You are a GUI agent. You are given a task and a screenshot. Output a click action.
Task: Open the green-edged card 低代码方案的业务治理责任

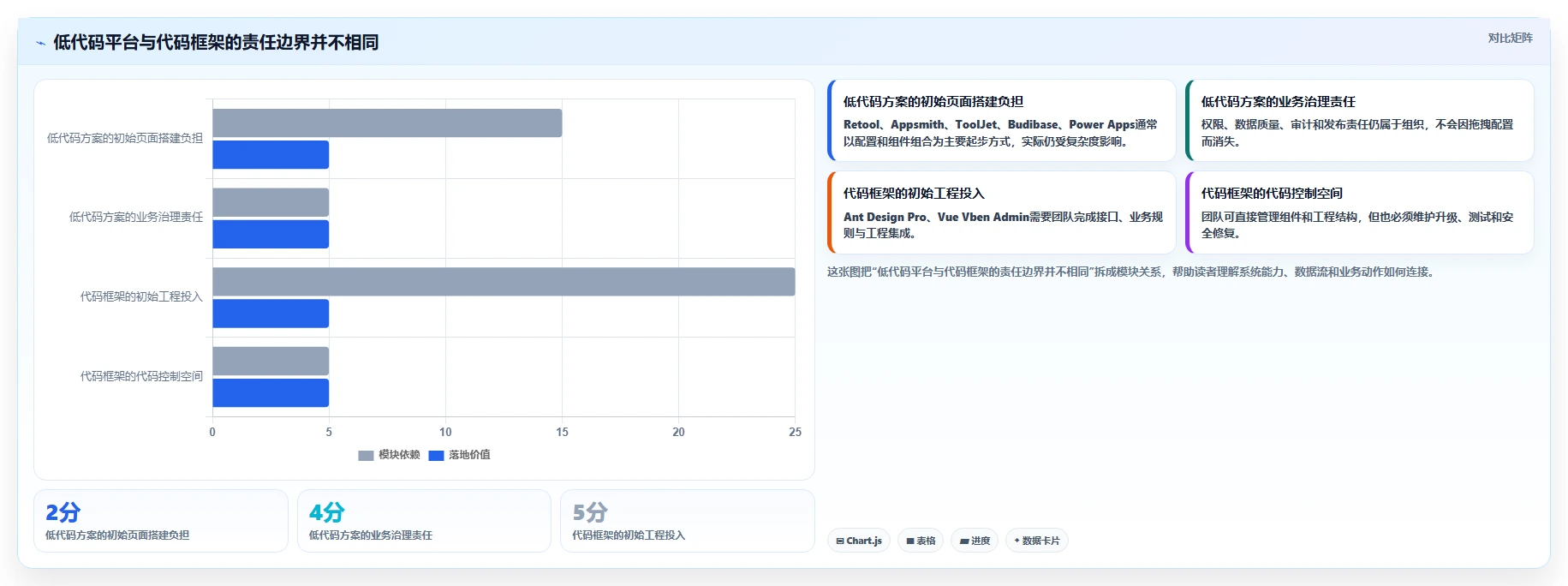click(x=1359, y=120)
